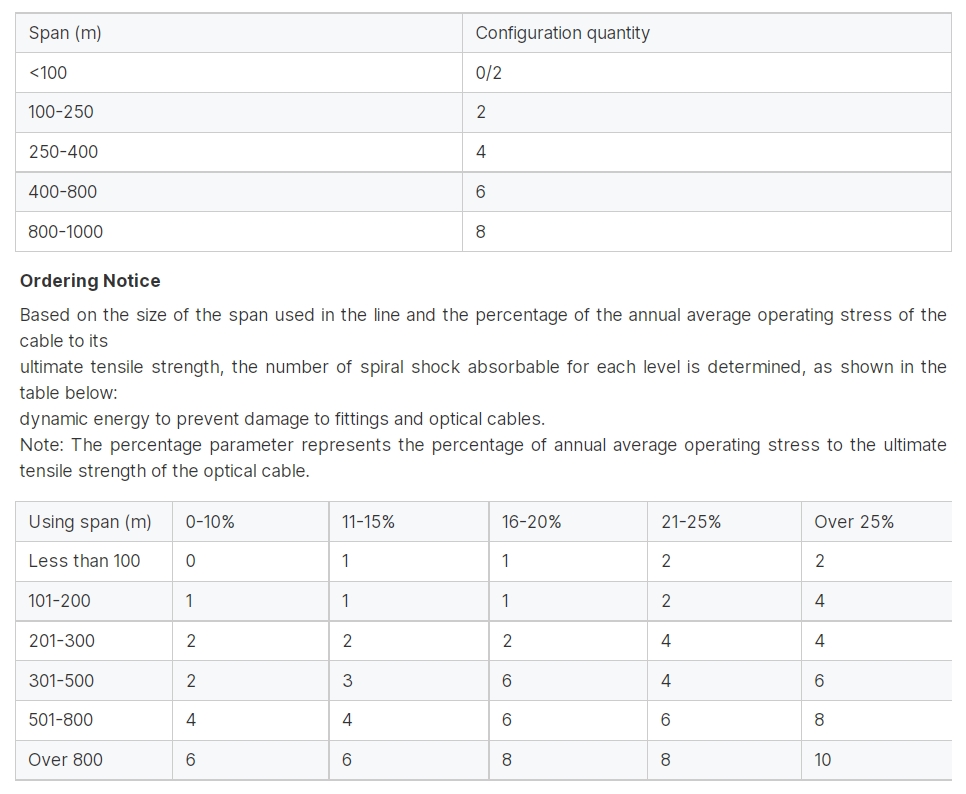Click the '400-800' span cell
The height and width of the screenshot is (794, 966).
click(x=238, y=192)
